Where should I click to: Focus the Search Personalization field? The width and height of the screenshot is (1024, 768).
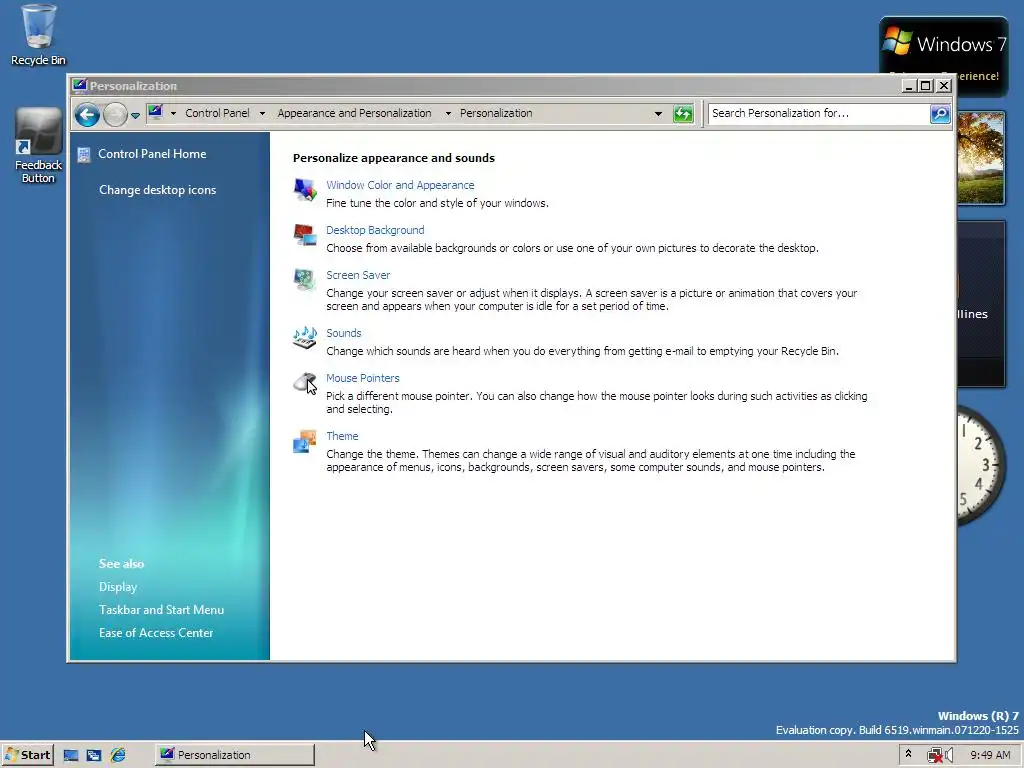click(818, 113)
